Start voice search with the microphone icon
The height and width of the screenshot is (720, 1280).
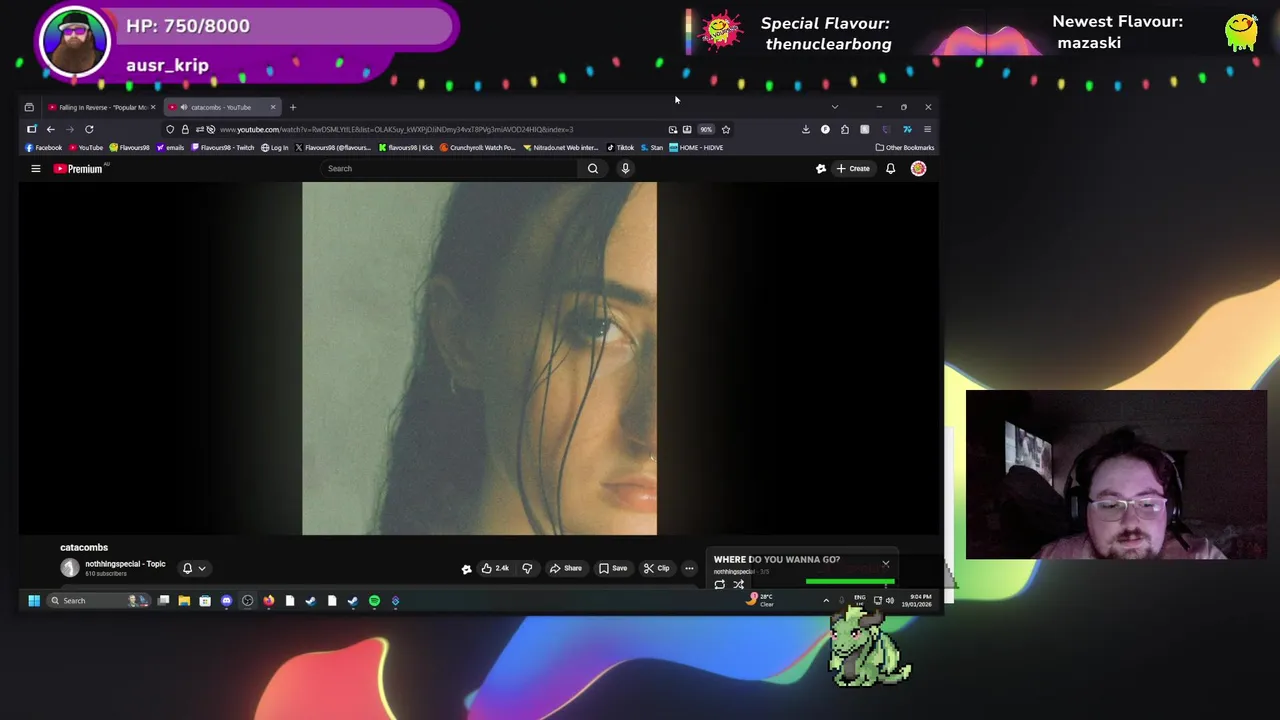pos(625,169)
